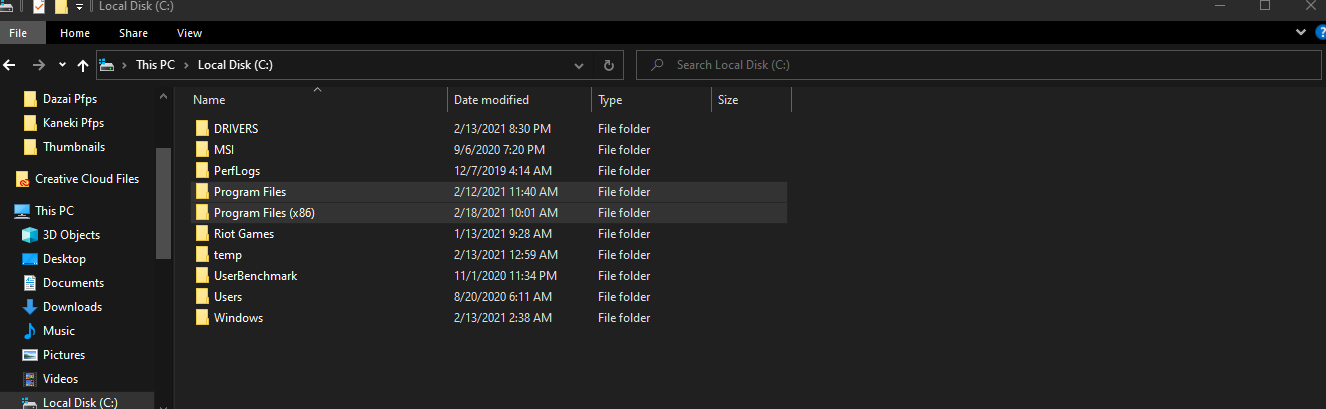This screenshot has height=409, width=1326.
Task: Open Music library in sidebar
Action: point(58,331)
